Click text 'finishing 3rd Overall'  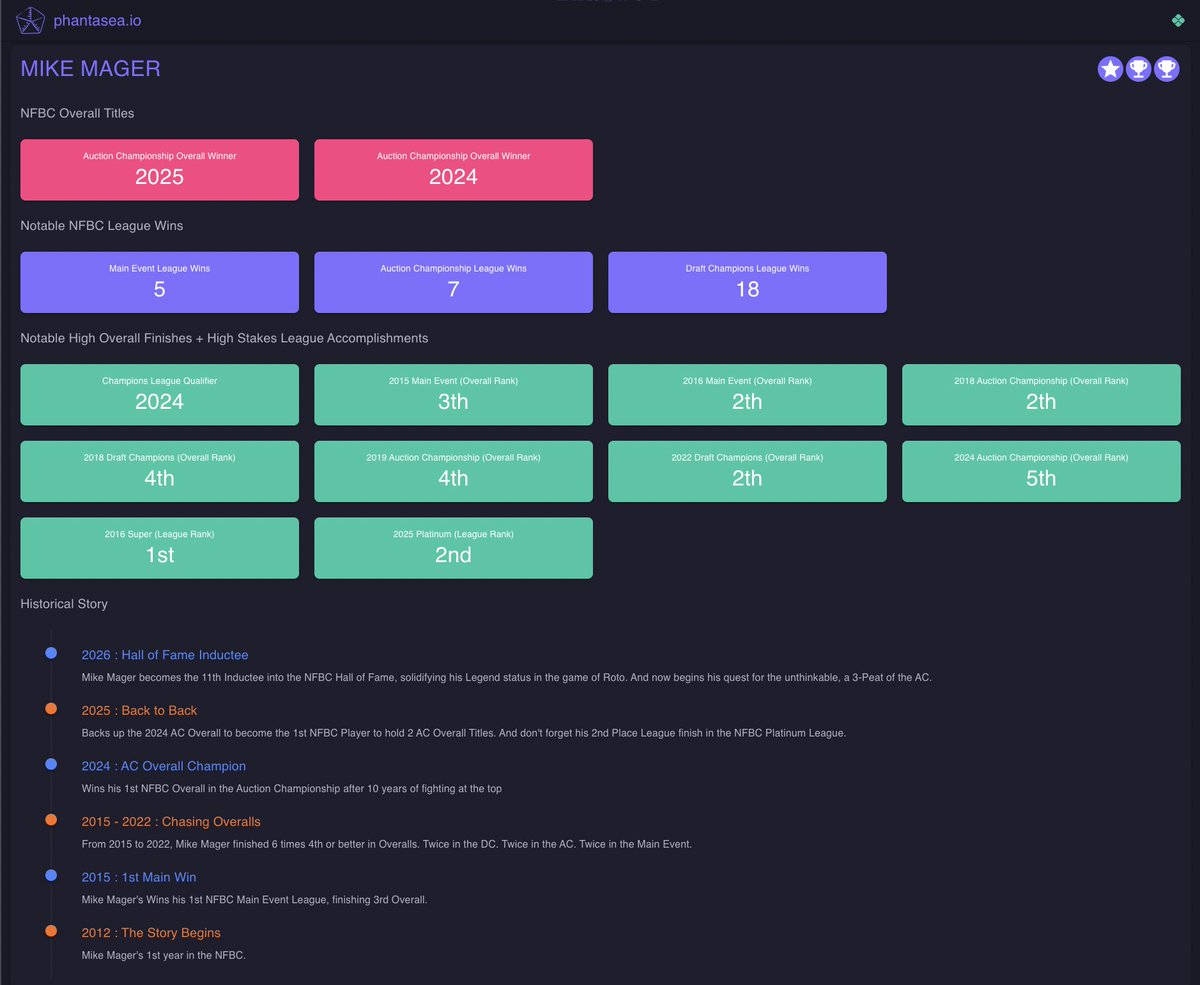tap(378, 900)
